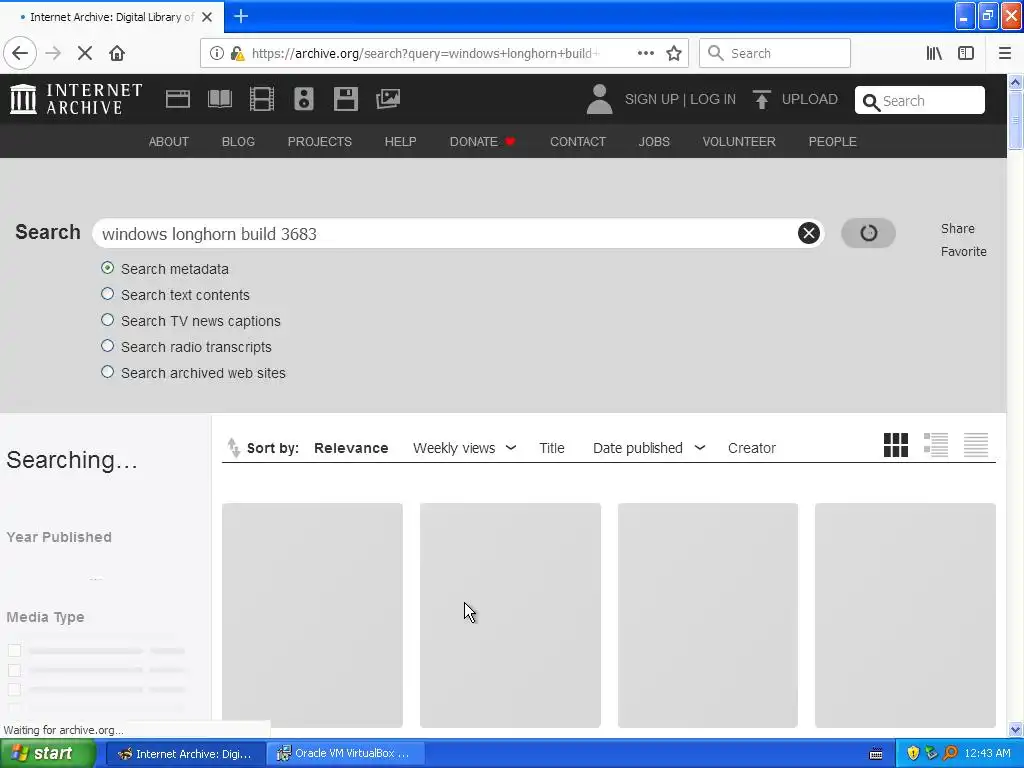The image size is (1024, 768).
Task: Open the DONATE menu item
Action: [482, 141]
